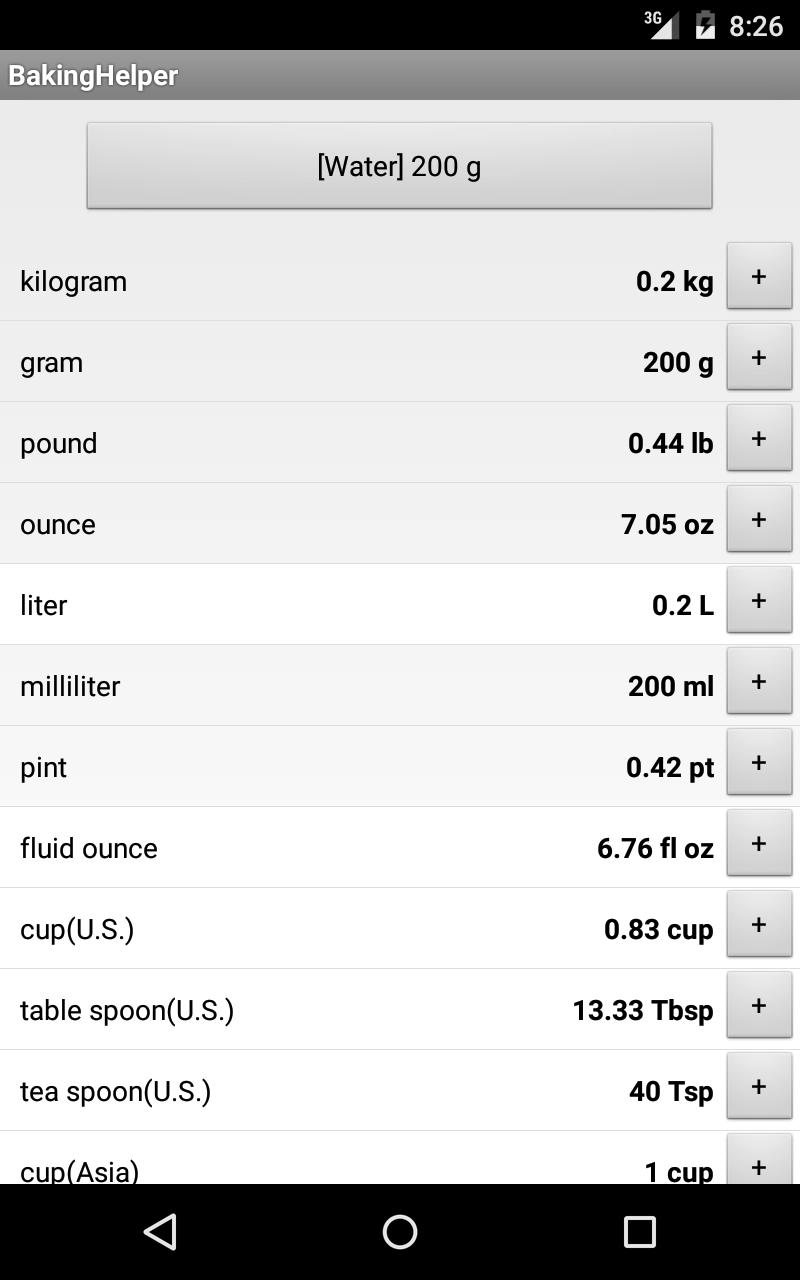Tap the Android back navigation button
800x1280 pixels.
pos(160,1232)
